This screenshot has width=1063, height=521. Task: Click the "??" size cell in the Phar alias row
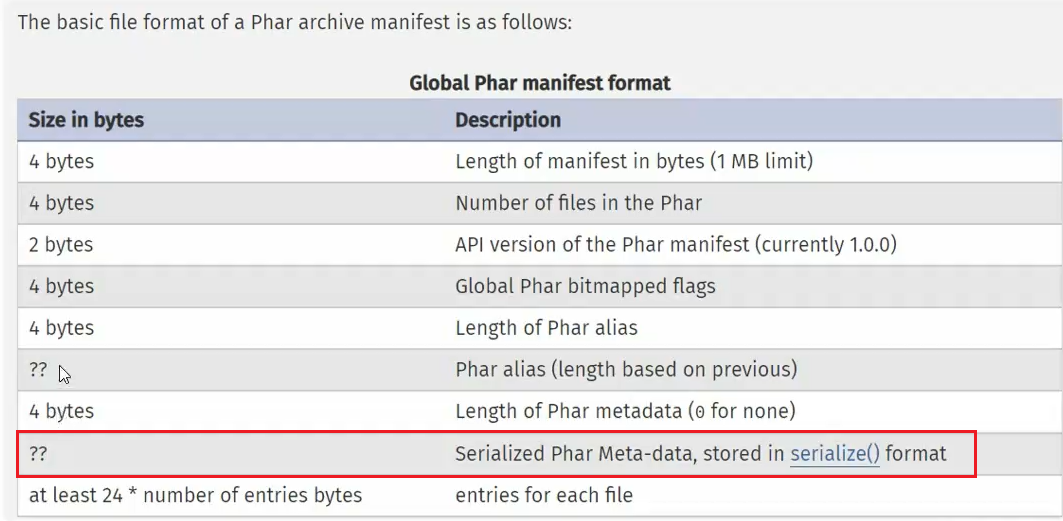(38, 370)
